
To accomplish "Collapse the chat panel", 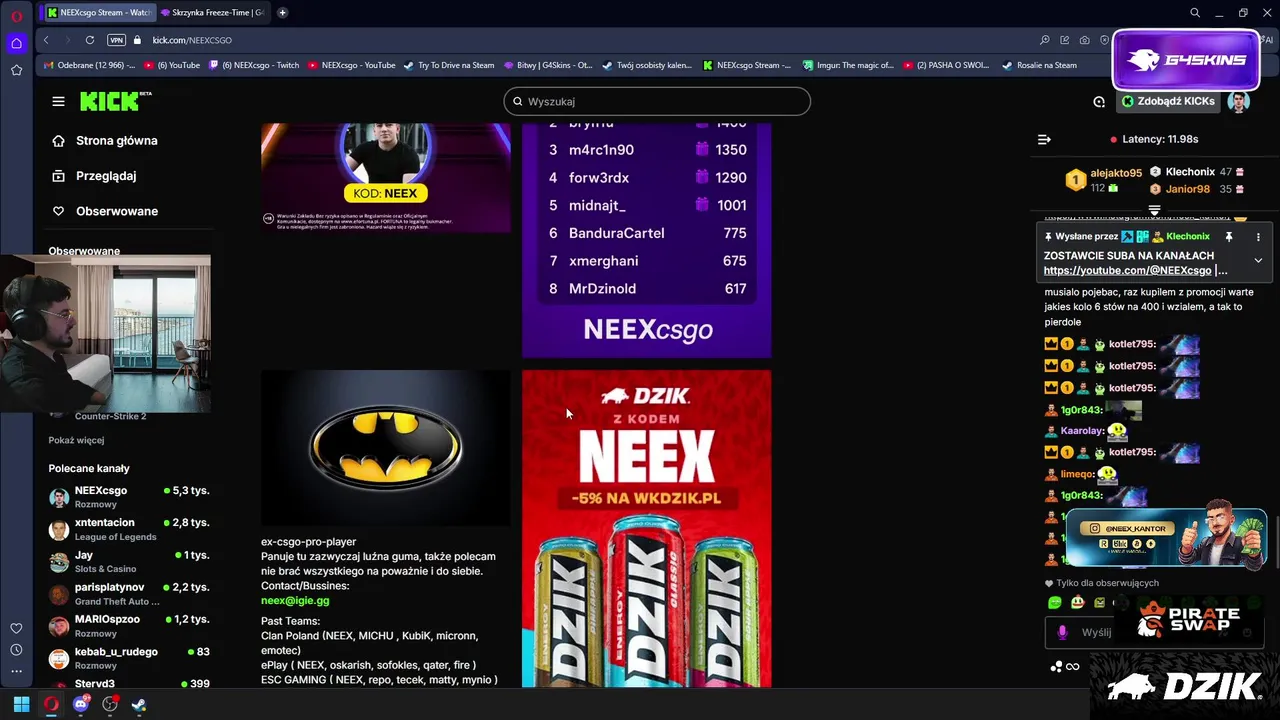I will (1044, 140).
